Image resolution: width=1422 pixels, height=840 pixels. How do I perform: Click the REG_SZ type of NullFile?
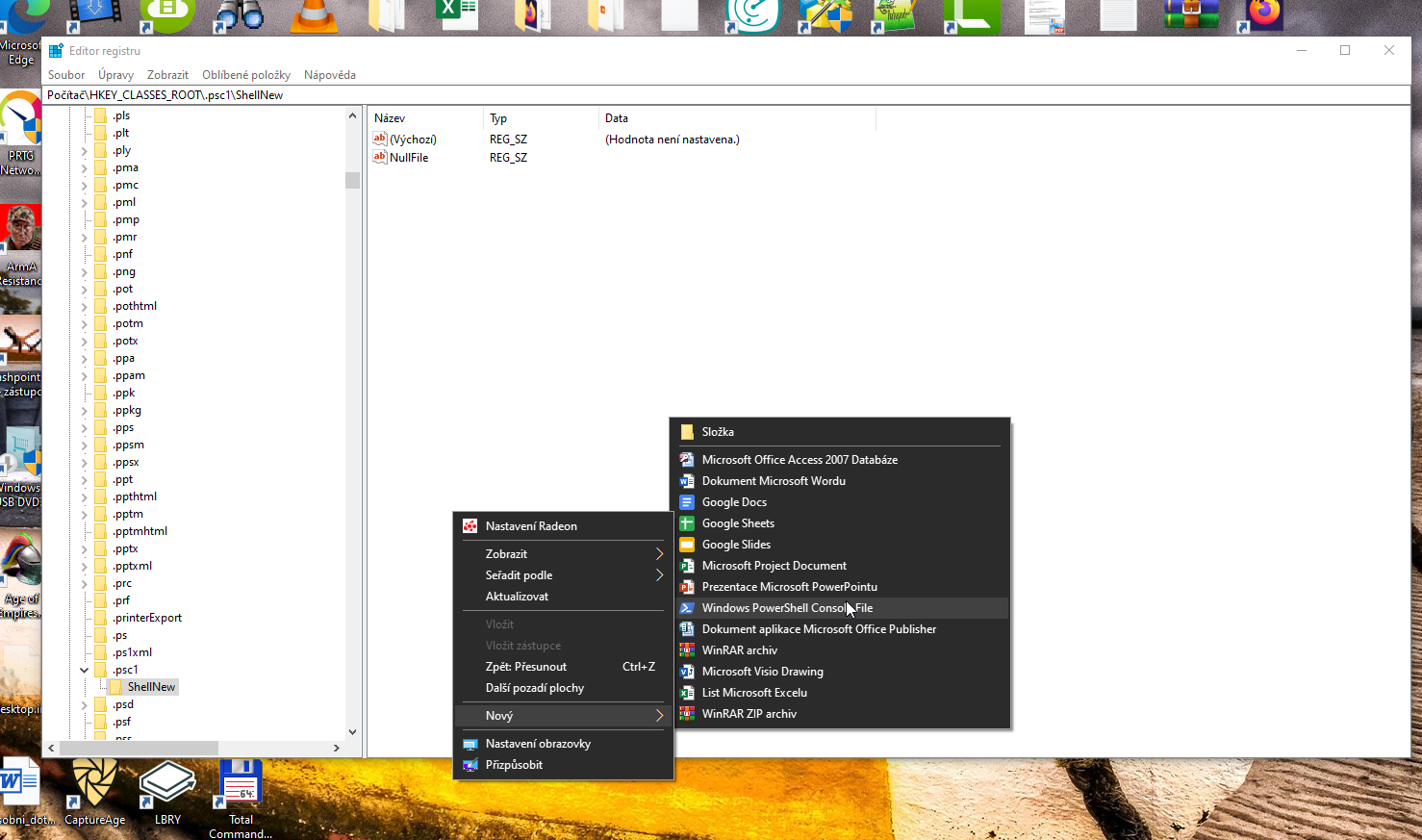coord(508,158)
